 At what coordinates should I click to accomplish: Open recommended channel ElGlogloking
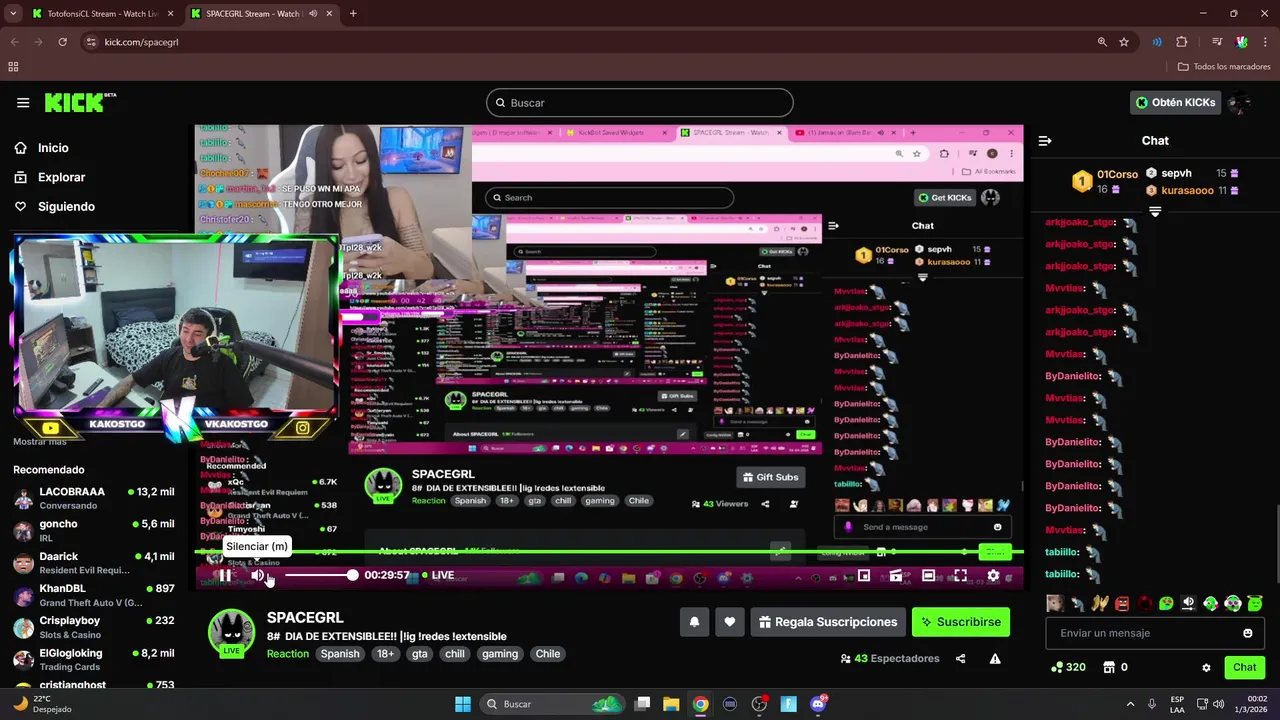[x=95, y=659]
